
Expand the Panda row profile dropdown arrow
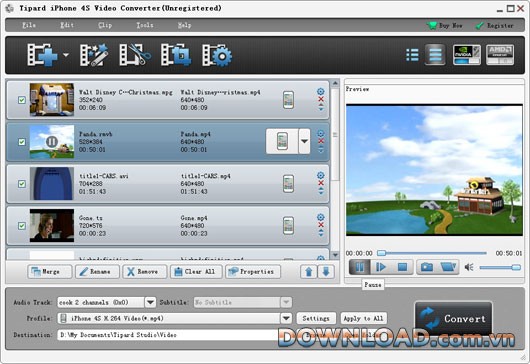pos(305,141)
